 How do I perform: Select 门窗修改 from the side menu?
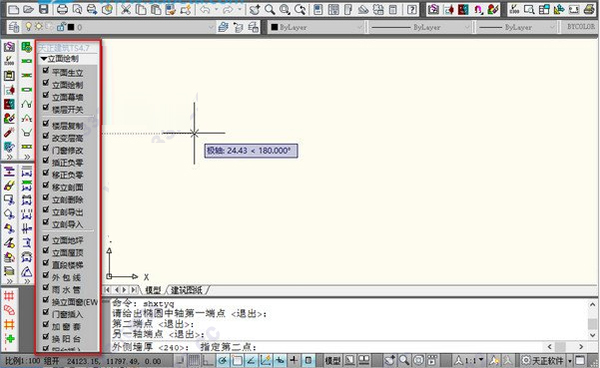point(68,150)
